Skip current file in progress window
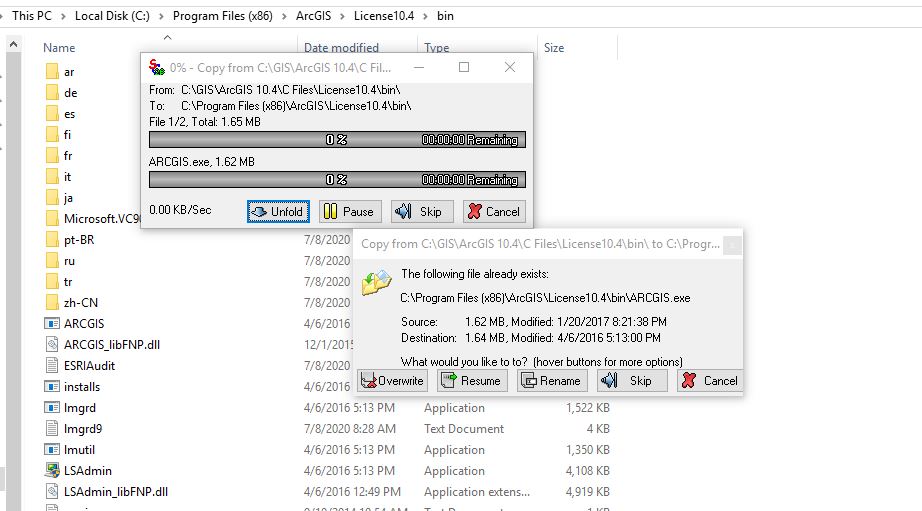 pos(422,212)
